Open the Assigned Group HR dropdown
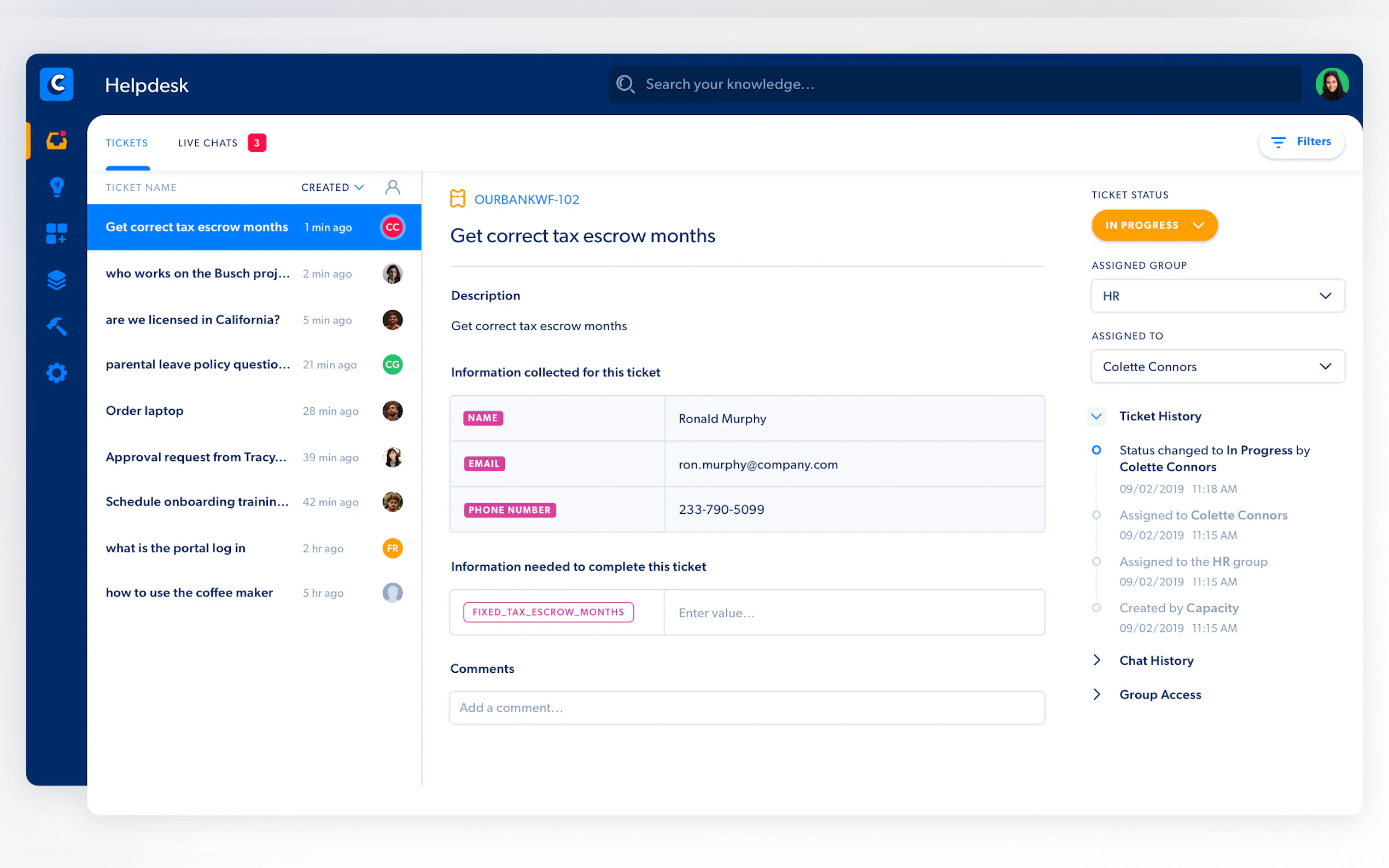 (x=1217, y=296)
